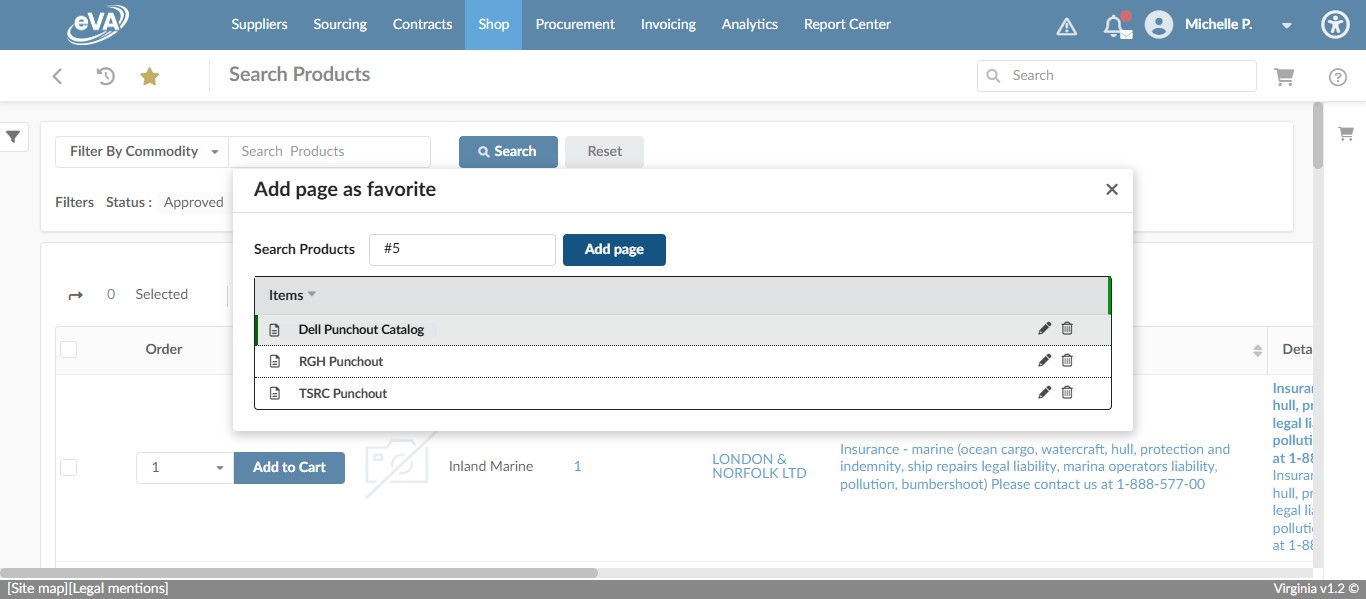Viewport: 1366px width, 599px height.
Task: Open the history clock icon
Action: point(105,76)
